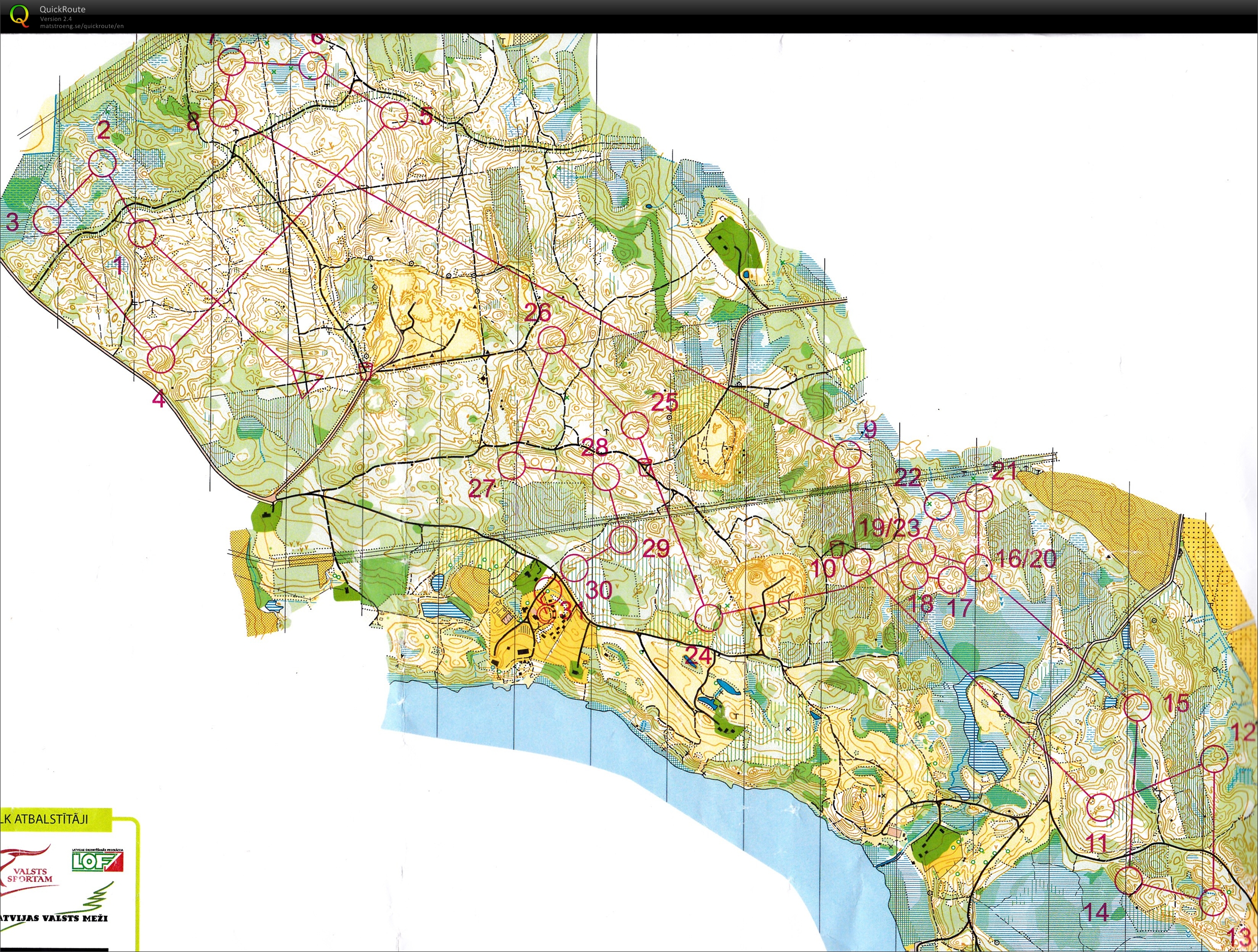The height and width of the screenshot is (952, 1258).
Task: Click control circle number 11
Action: pos(1101,808)
